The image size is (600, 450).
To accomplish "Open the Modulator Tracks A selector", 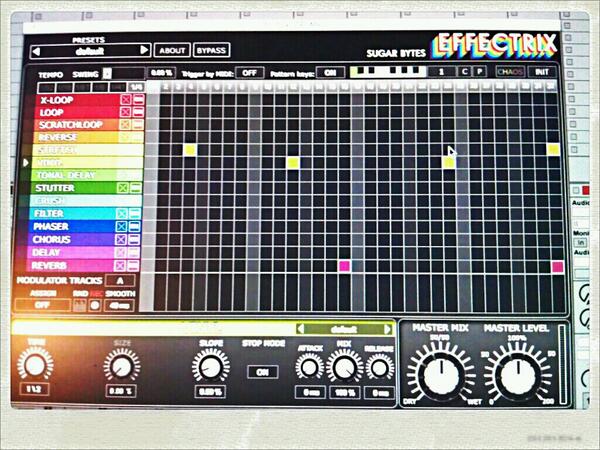I will click(x=120, y=280).
